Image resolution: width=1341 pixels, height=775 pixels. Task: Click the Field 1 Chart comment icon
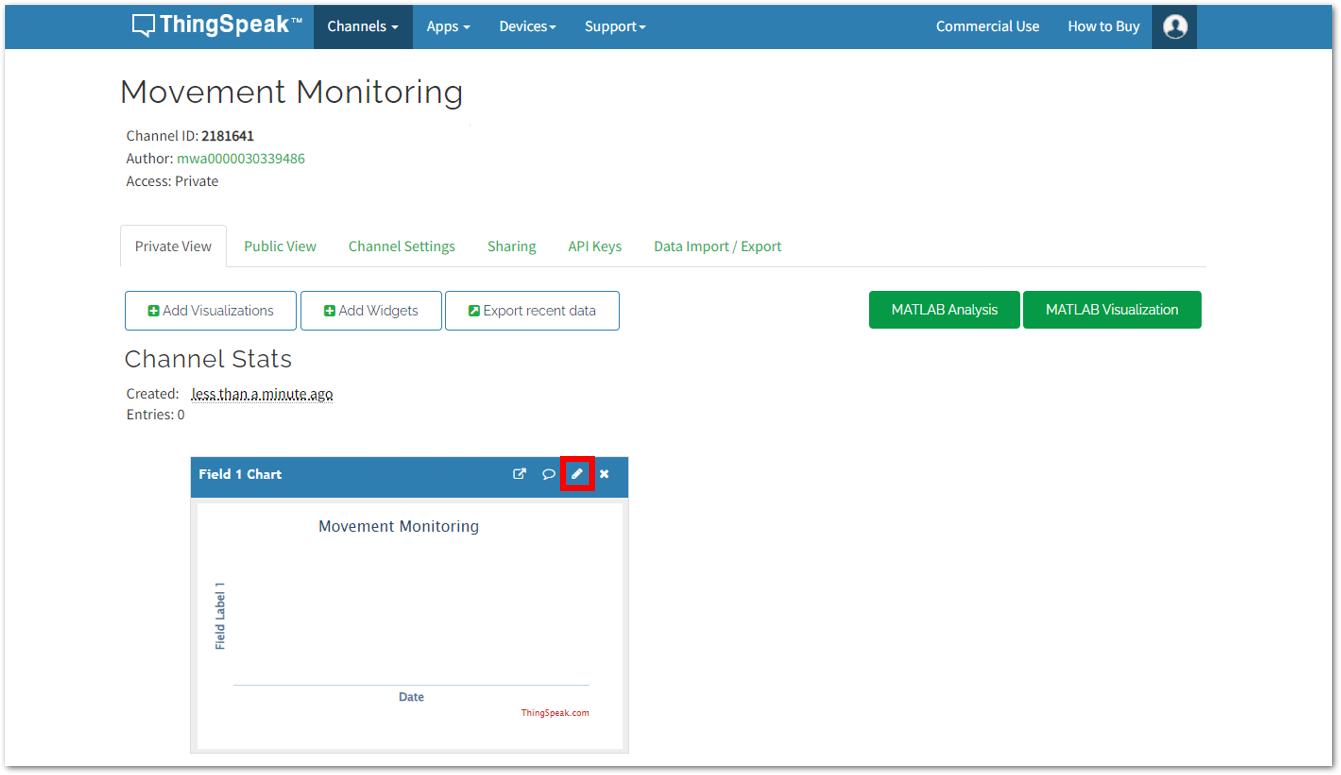coord(549,474)
